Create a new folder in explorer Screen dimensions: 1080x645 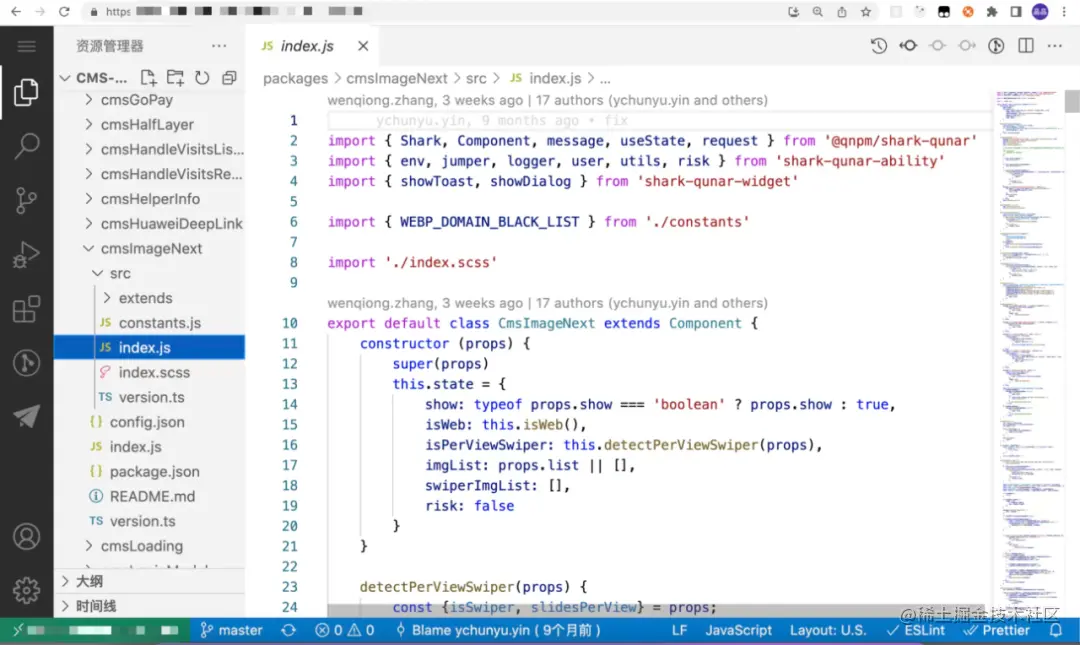tap(175, 77)
